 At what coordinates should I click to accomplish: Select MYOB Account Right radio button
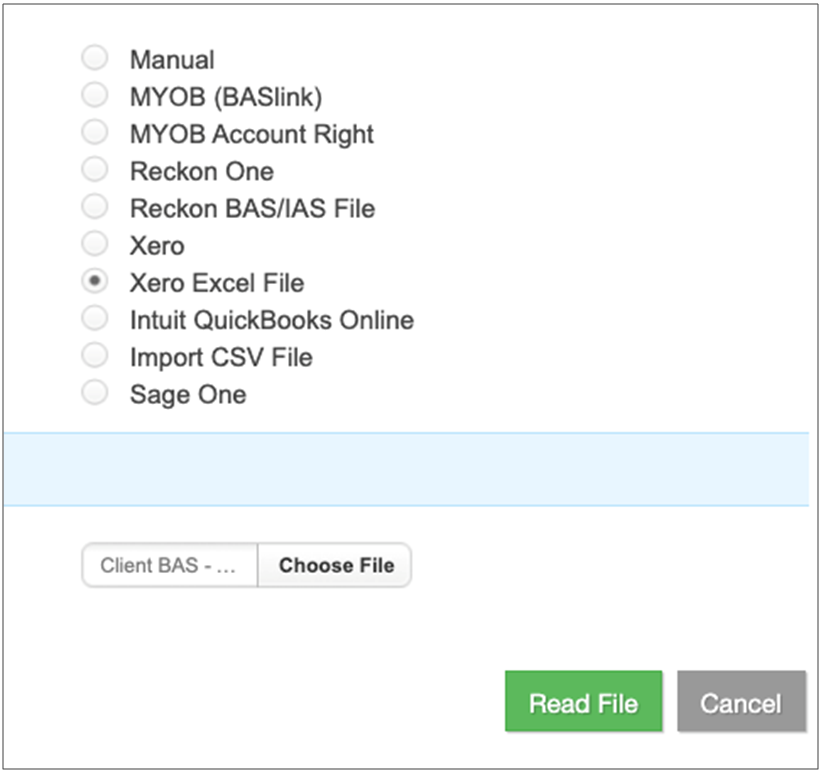(95, 133)
